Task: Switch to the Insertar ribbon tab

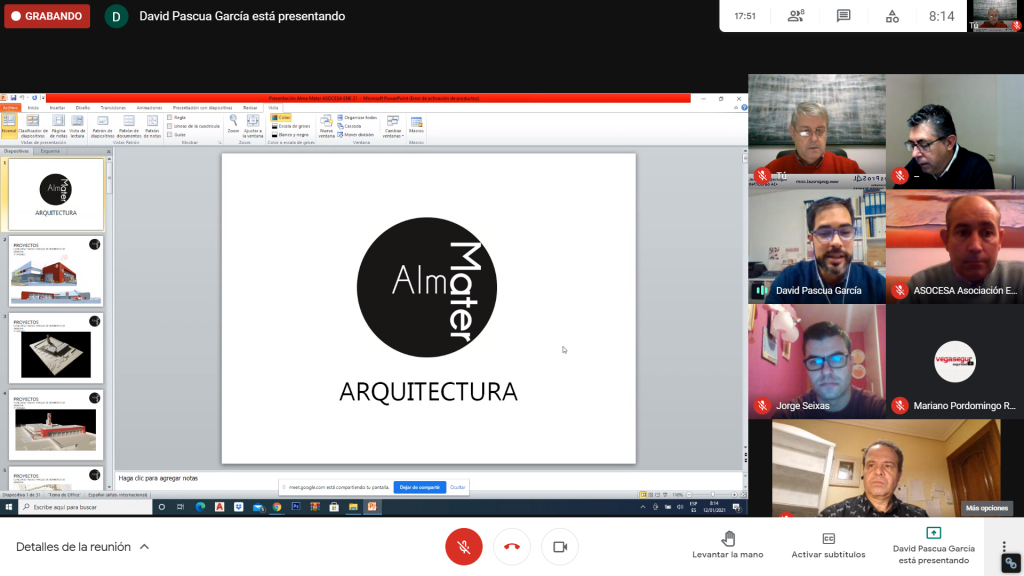Action: (57, 108)
